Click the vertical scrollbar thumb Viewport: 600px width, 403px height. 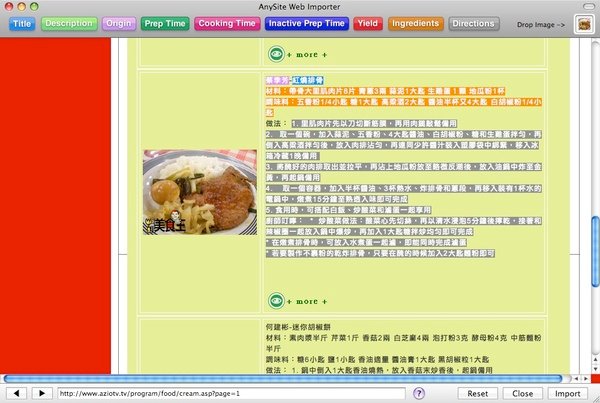point(595,251)
